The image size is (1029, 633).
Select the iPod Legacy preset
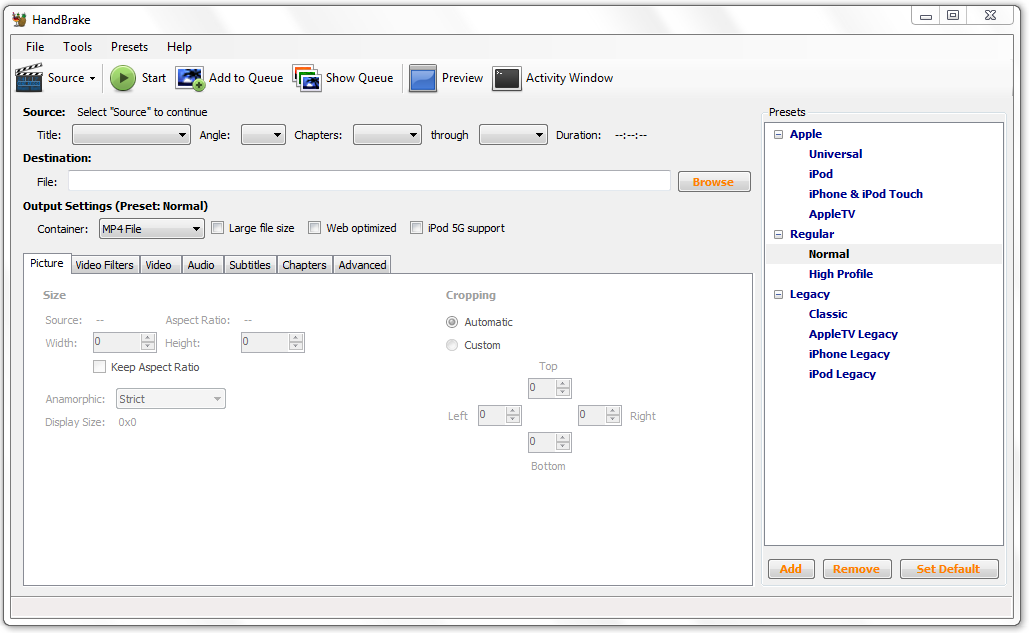point(843,375)
